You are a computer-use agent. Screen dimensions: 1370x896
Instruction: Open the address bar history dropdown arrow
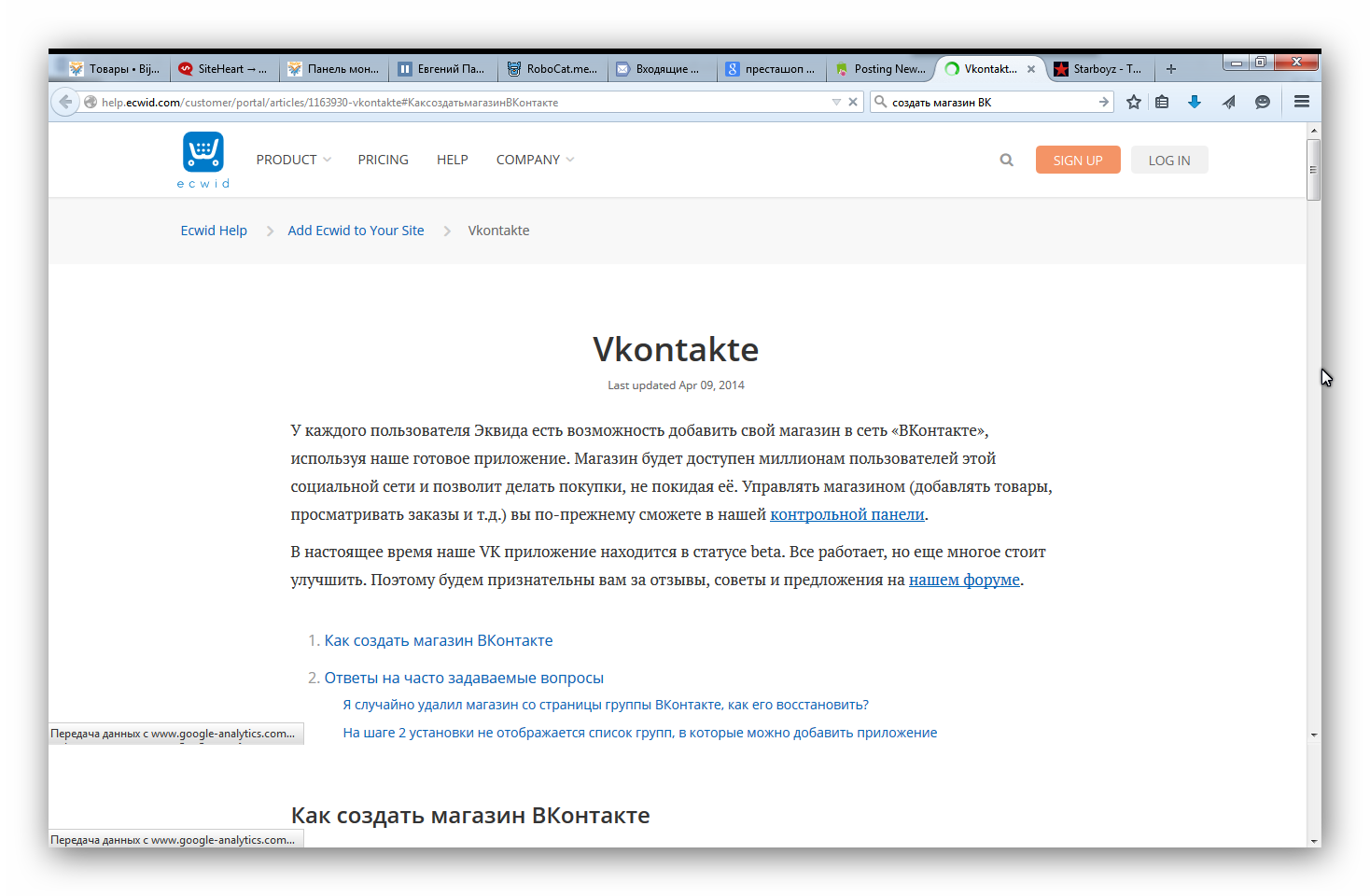tap(836, 102)
